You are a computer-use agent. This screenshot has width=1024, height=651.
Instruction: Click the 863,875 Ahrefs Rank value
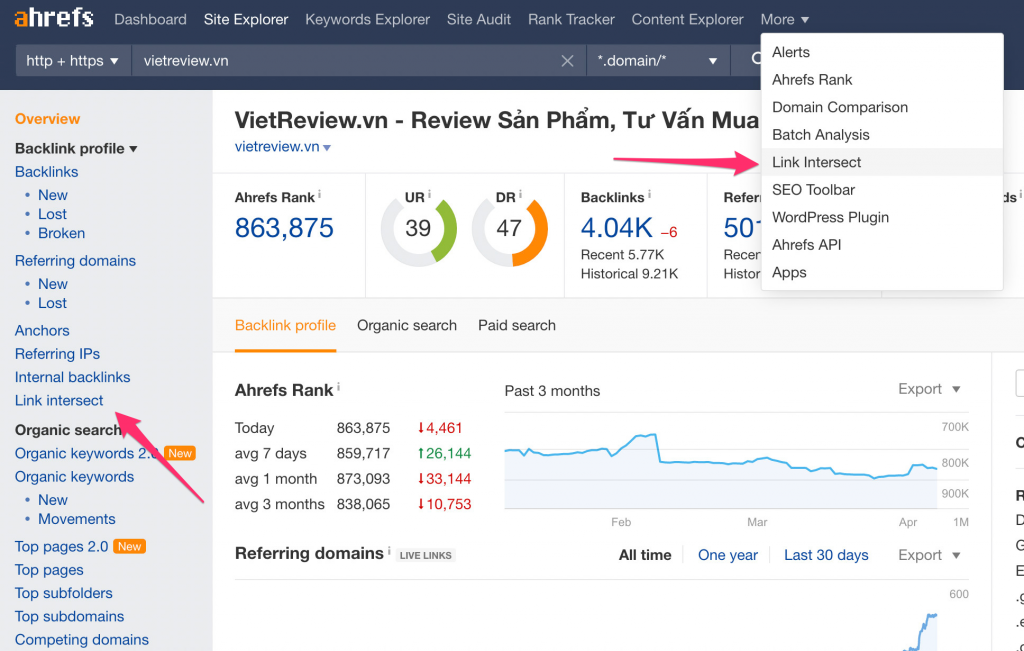[x=284, y=228]
